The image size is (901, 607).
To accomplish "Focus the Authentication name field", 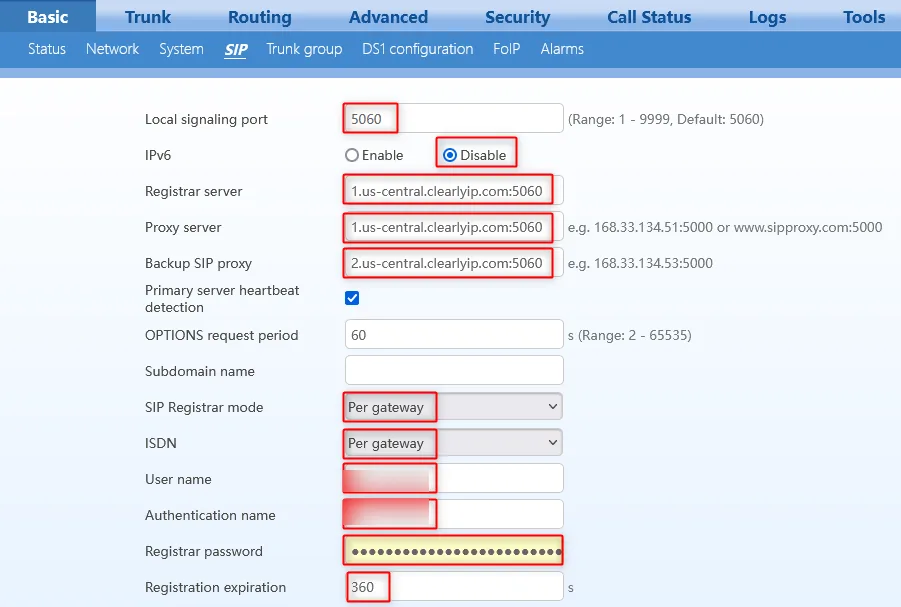I will [454, 514].
